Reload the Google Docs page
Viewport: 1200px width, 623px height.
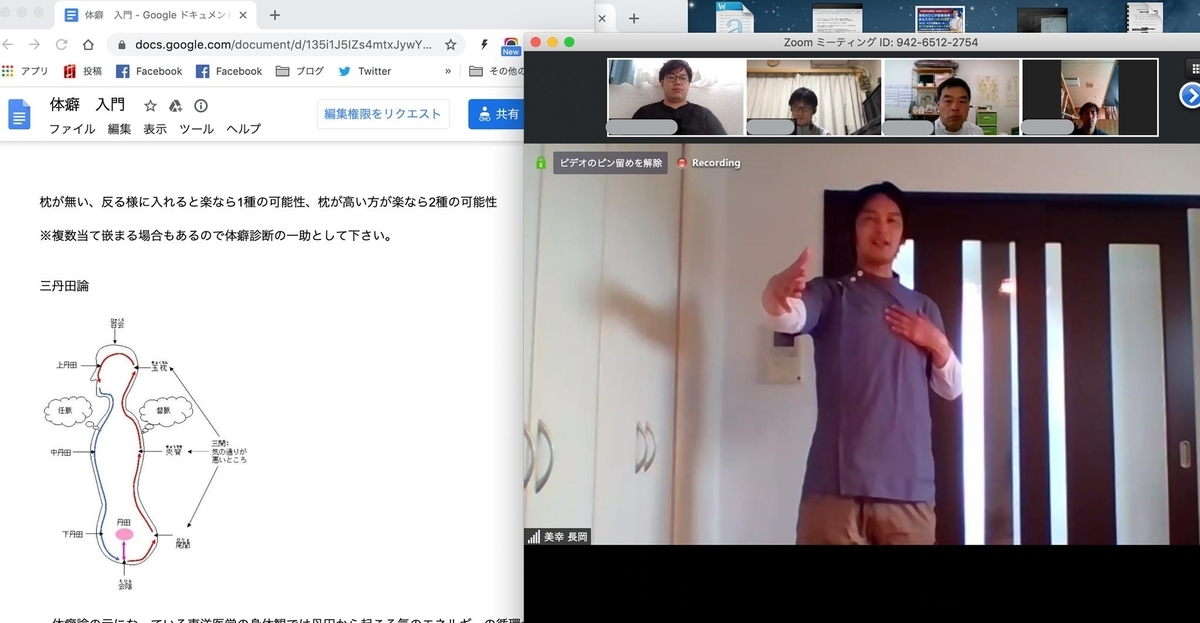(x=62, y=45)
